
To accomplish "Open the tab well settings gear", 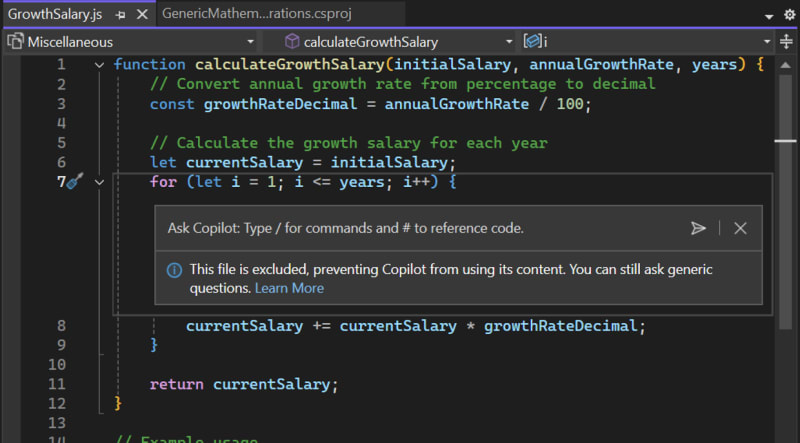I will (x=788, y=16).
